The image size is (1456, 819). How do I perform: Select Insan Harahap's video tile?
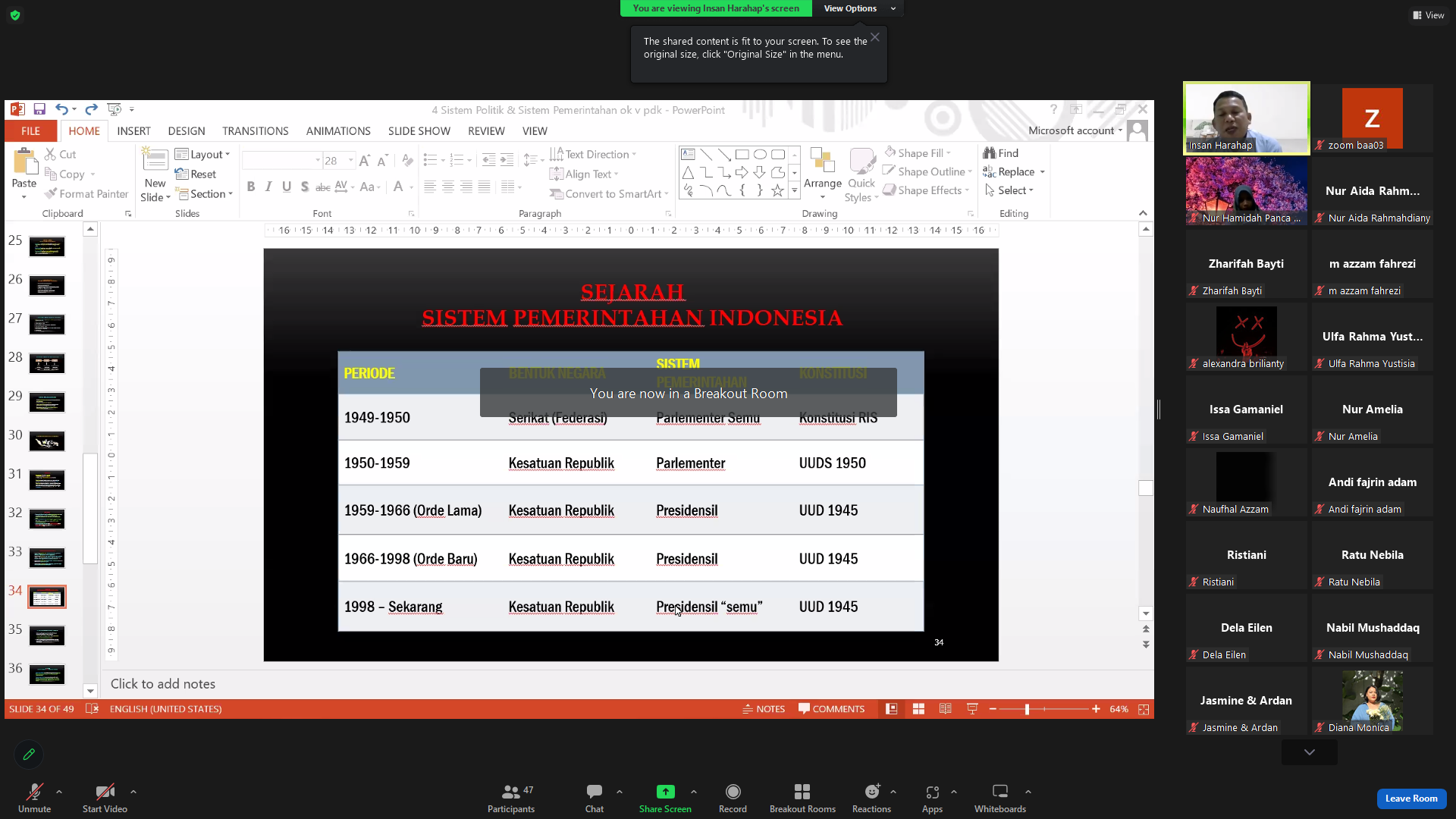1247,118
